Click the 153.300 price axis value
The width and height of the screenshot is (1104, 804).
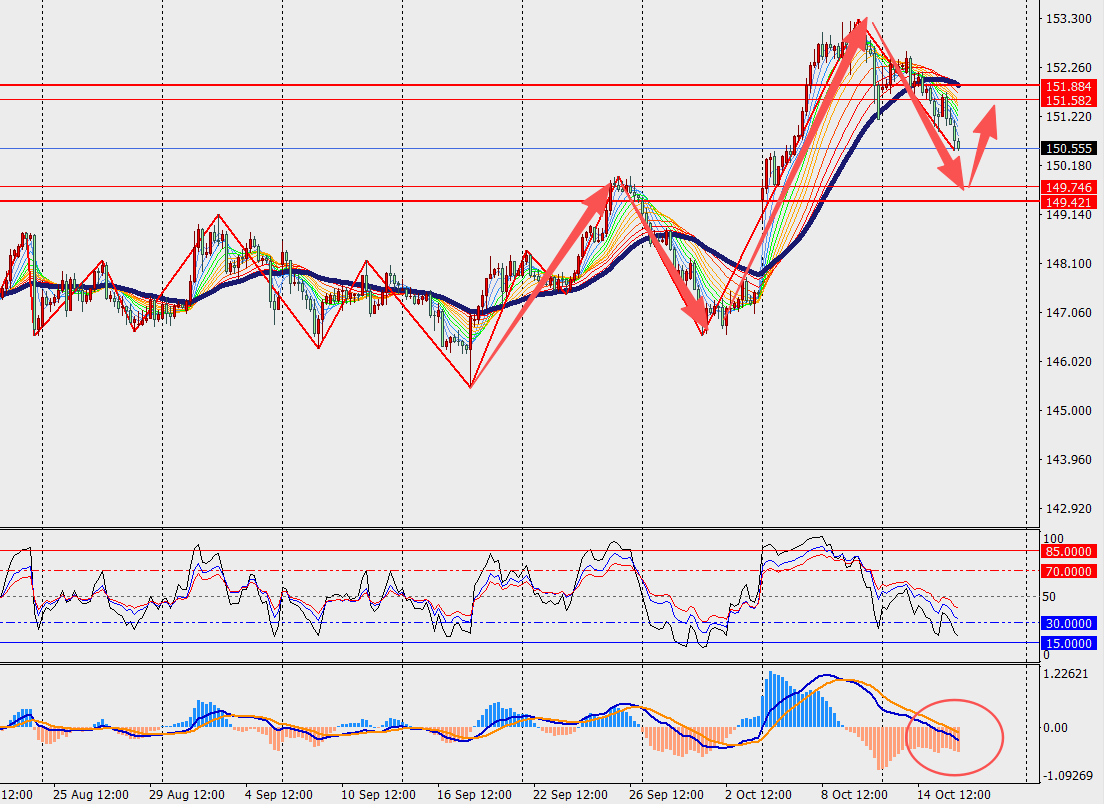point(1068,19)
